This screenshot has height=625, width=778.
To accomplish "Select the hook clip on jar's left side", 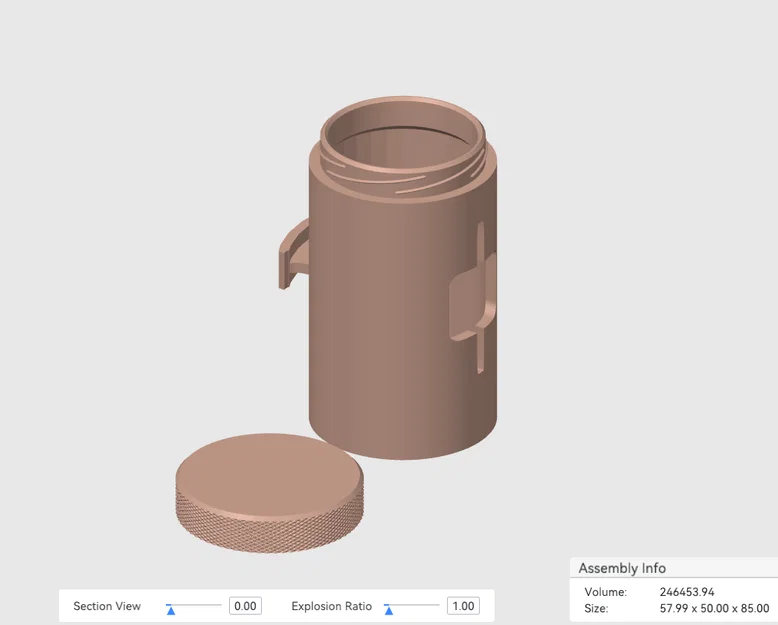I will (x=292, y=253).
